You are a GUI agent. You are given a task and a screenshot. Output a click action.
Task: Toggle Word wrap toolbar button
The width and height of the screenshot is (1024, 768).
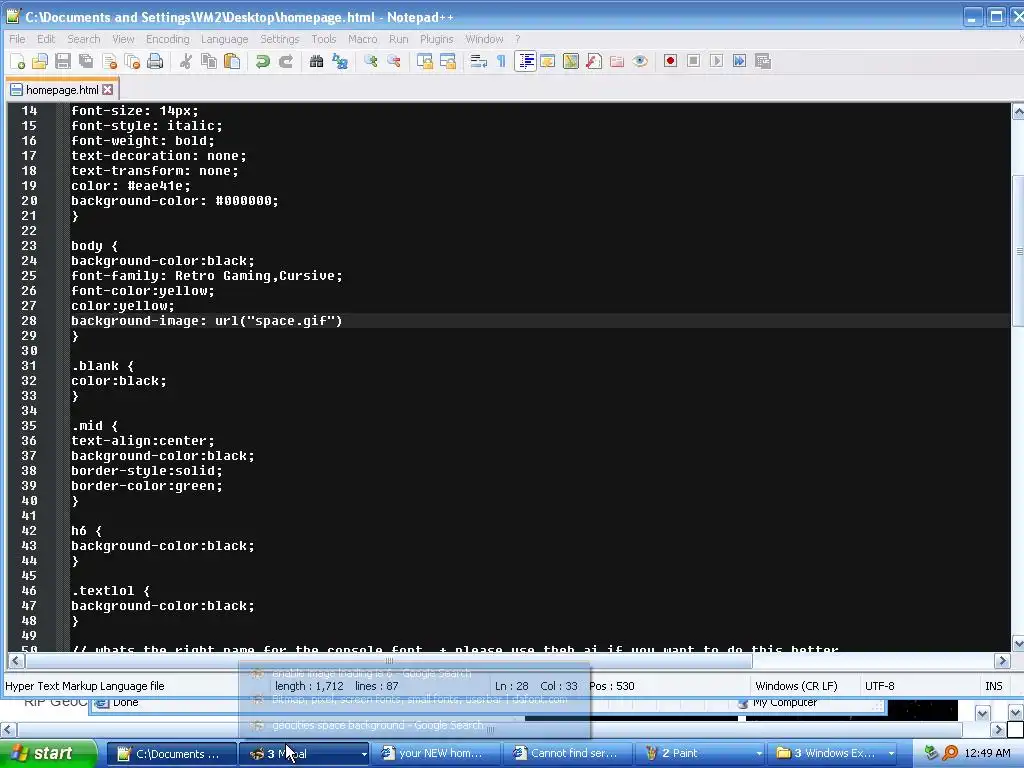tap(479, 61)
